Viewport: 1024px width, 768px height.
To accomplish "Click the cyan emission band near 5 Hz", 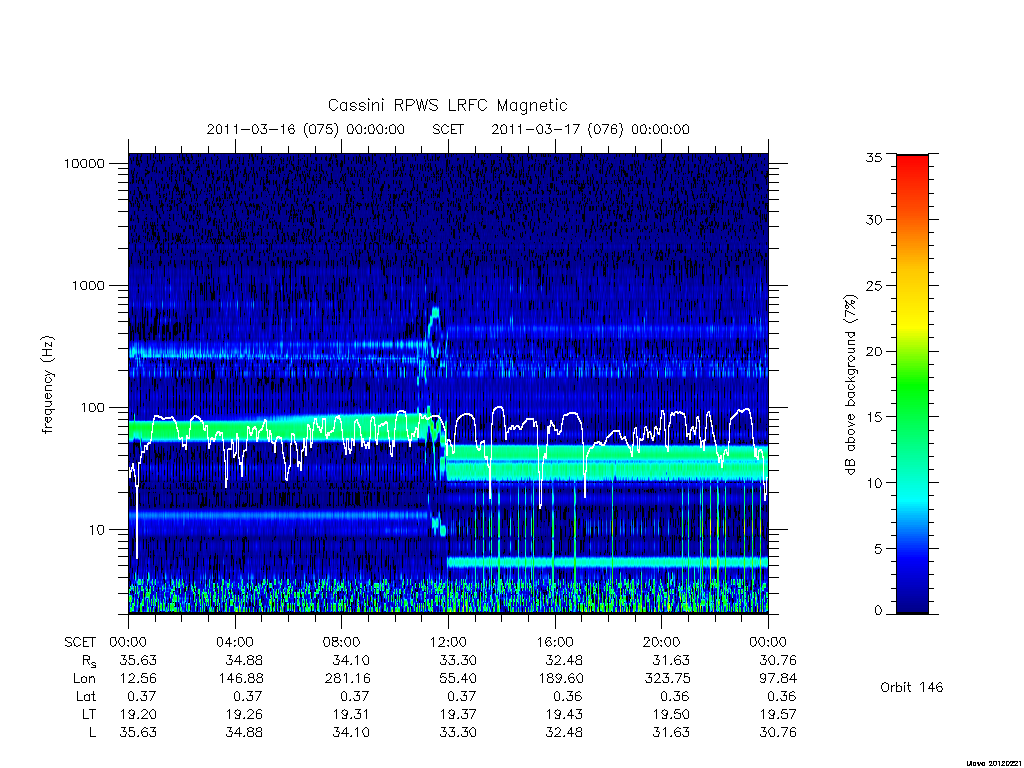I will tap(607, 562).
